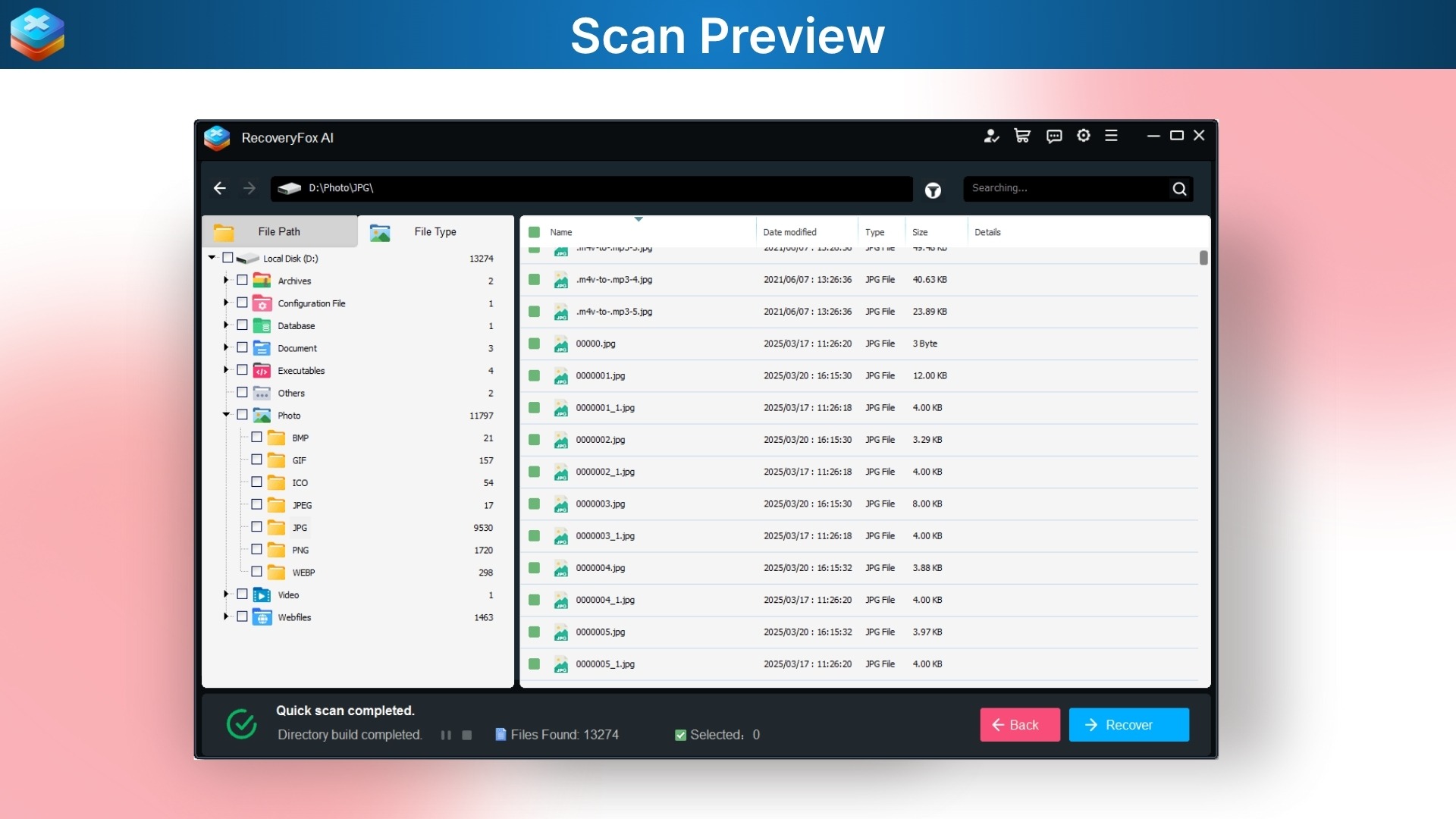The image size is (1456, 819).
Task: Click the Recover button
Action: [1128, 724]
